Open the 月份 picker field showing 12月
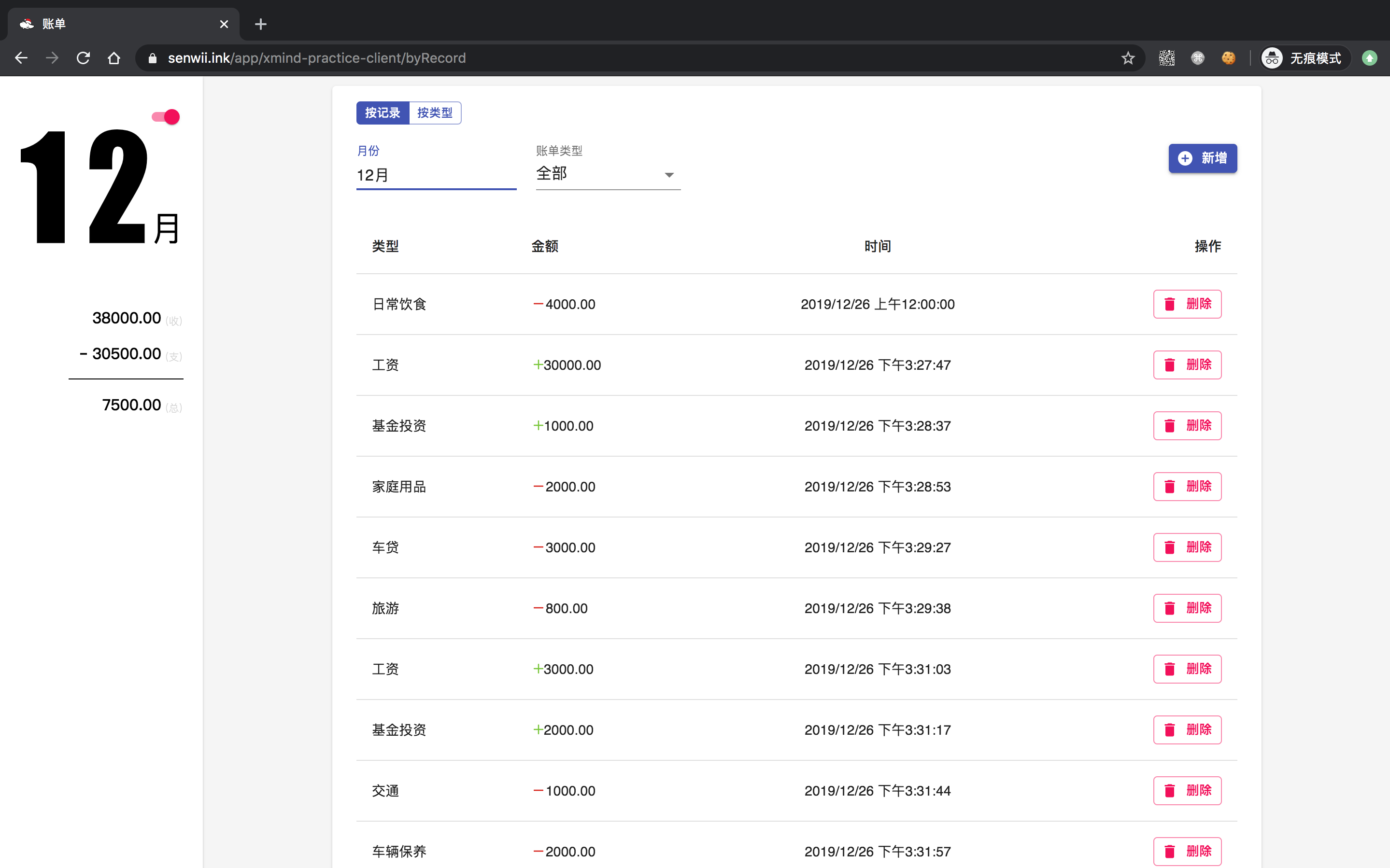1390x868 pixels. click(436, 175)
